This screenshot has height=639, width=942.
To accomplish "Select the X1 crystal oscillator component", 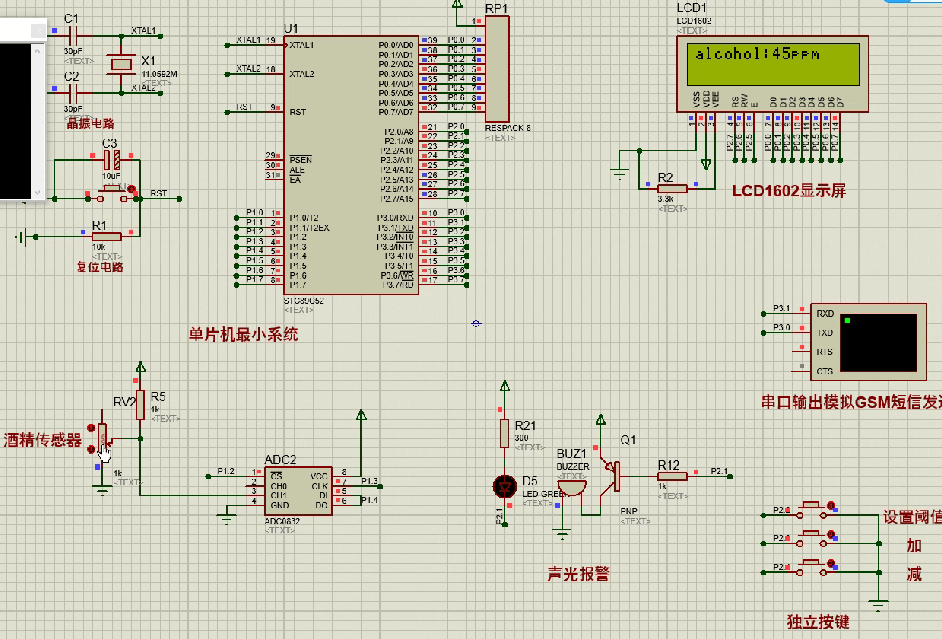I will (121, 64).
